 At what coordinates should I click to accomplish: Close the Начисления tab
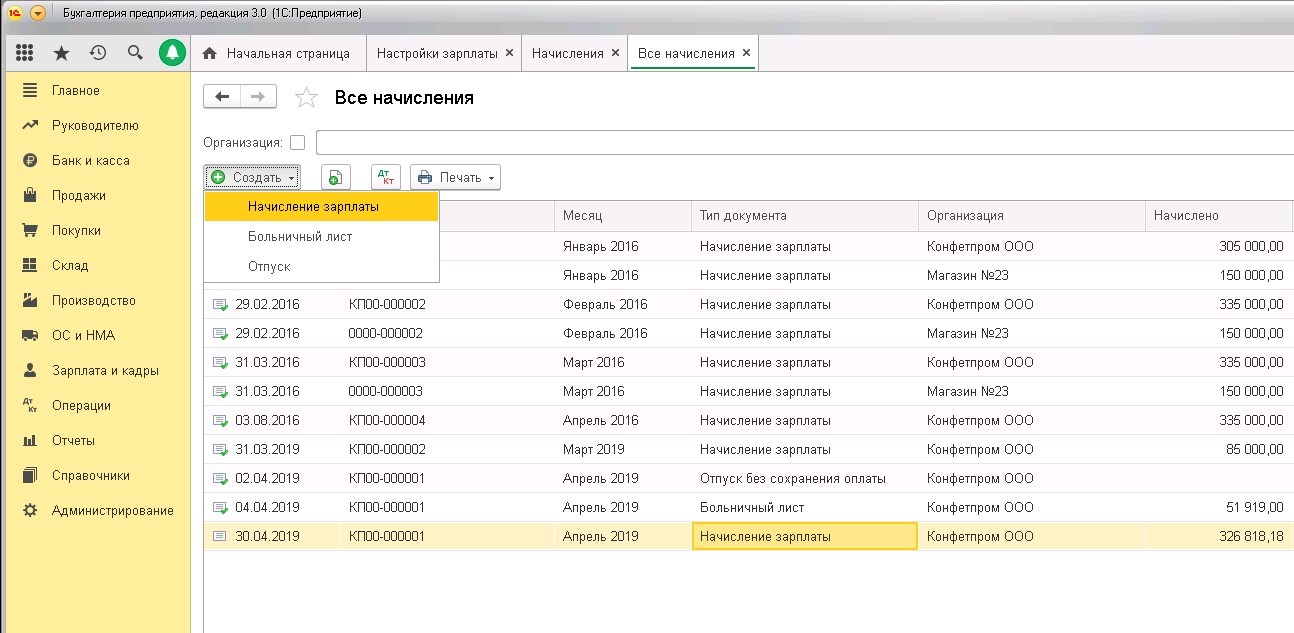[x=615, y=53]
